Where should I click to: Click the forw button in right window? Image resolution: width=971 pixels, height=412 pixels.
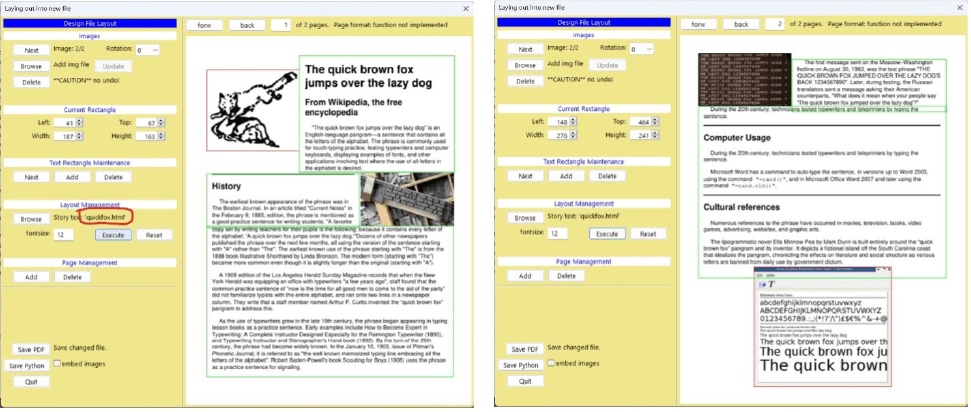(699, 24)
